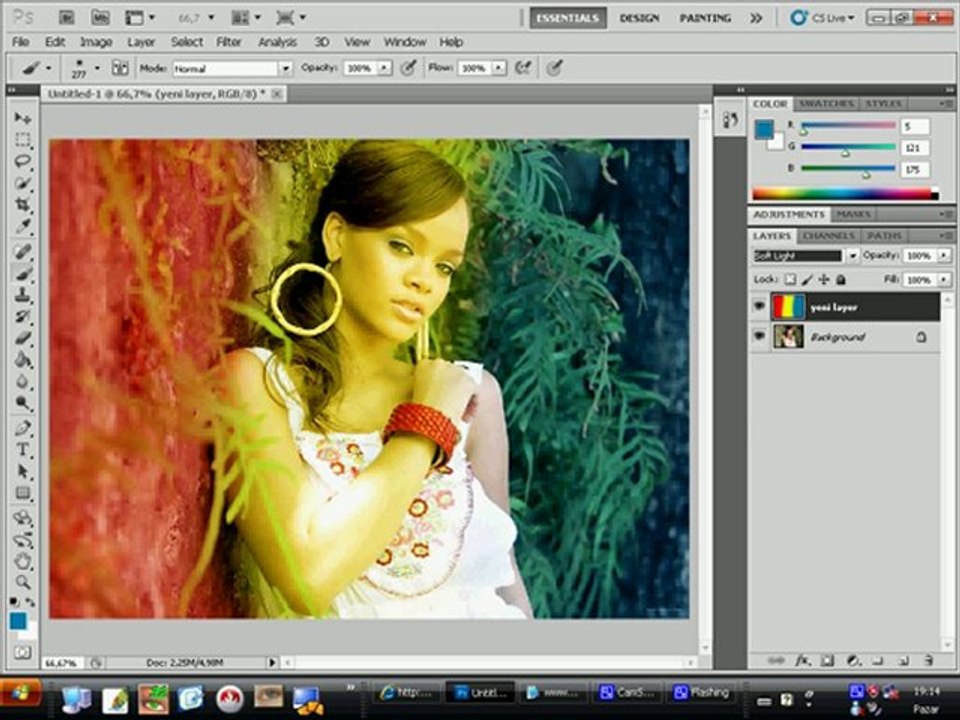This screenshot has width=960, height=720.
Task: Enable airbrush mode in options bar
Action: [x=522, y=68]
